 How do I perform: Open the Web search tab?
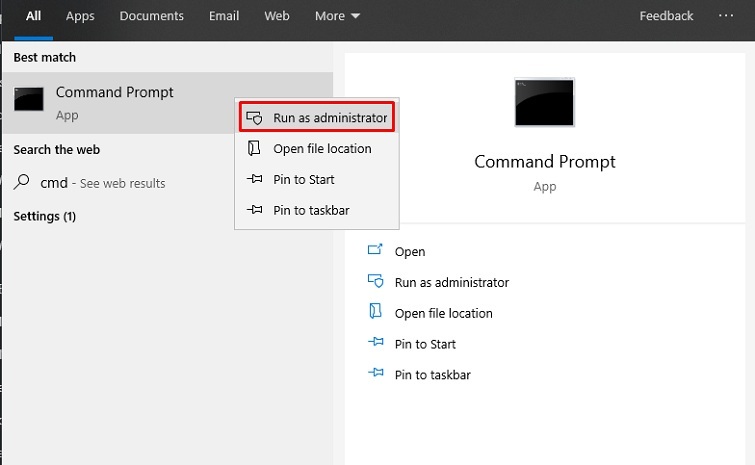pyautogui.click(x=277, y=16)
